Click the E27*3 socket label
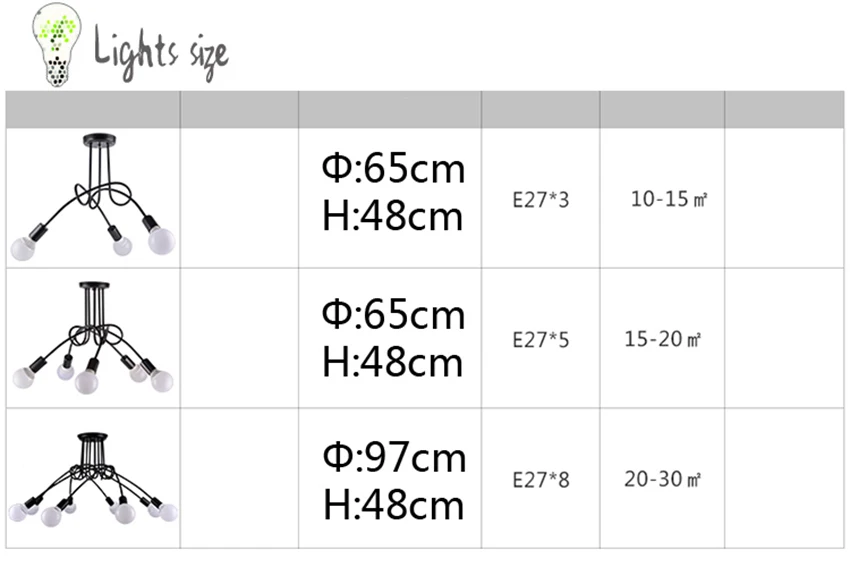This screenshot has height=567, width=850. pos(540,199)
